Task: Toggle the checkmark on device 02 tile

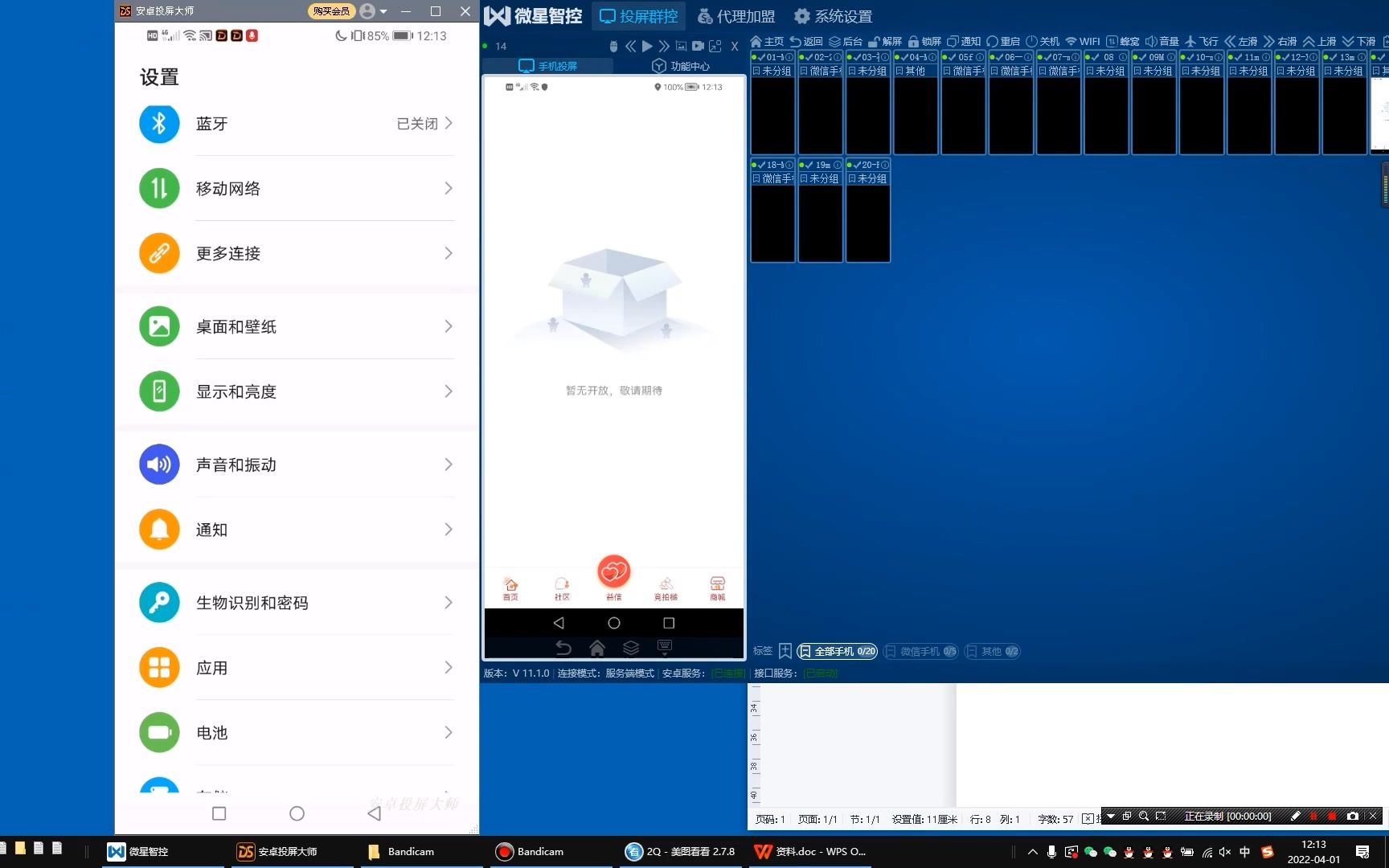Action: pyautogui.click(x=809, y=57)
